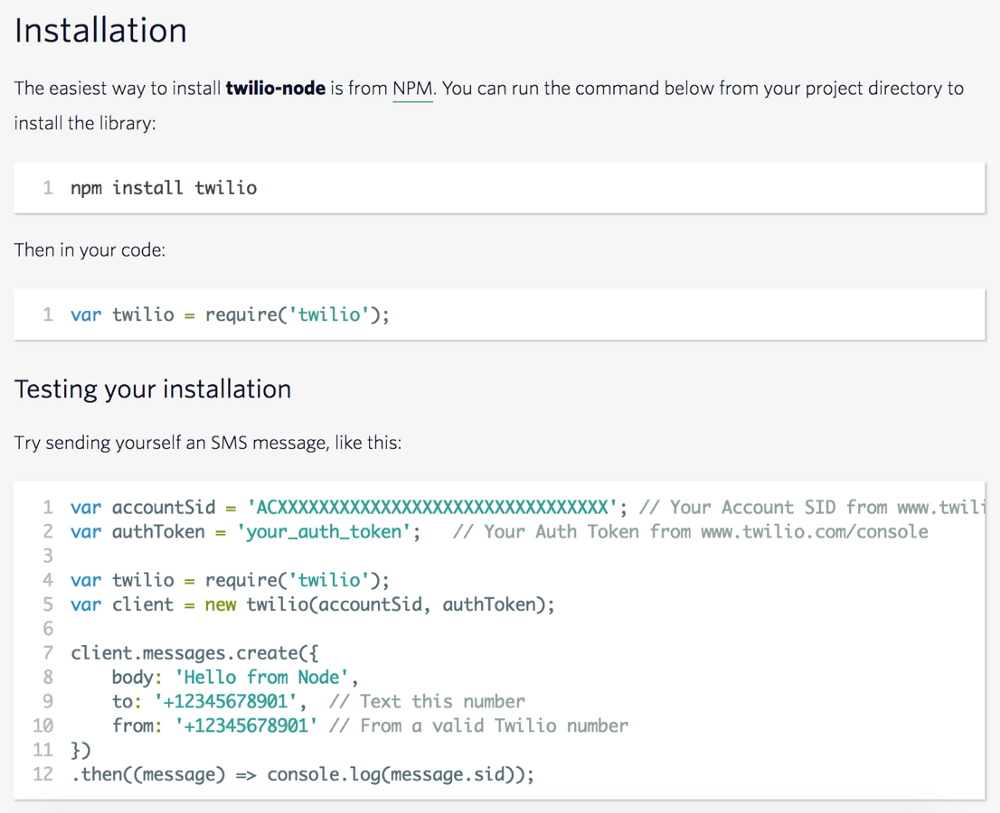Click the "Try sending yourself an SMS" sentence

(x=208, y=442)
